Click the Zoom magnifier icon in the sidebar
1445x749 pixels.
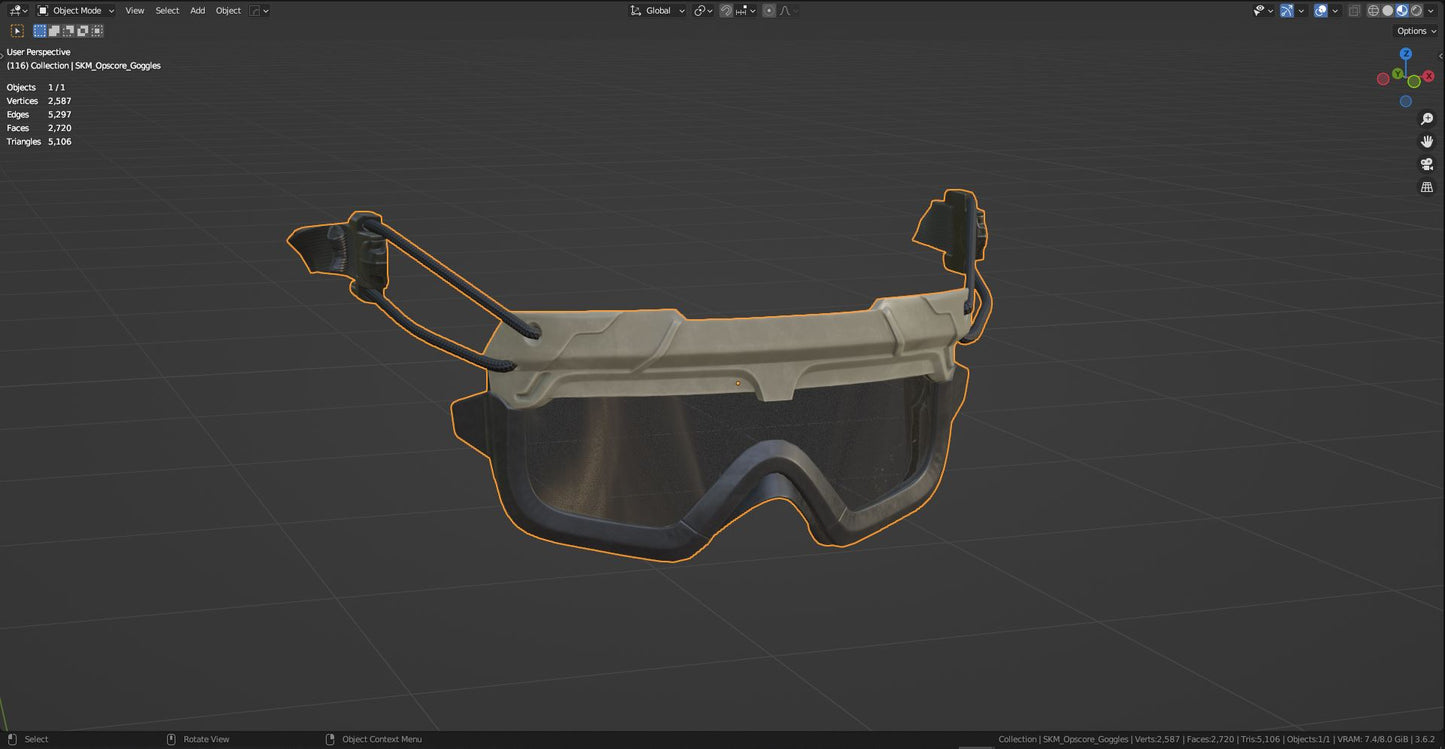tap(1427, 118)
